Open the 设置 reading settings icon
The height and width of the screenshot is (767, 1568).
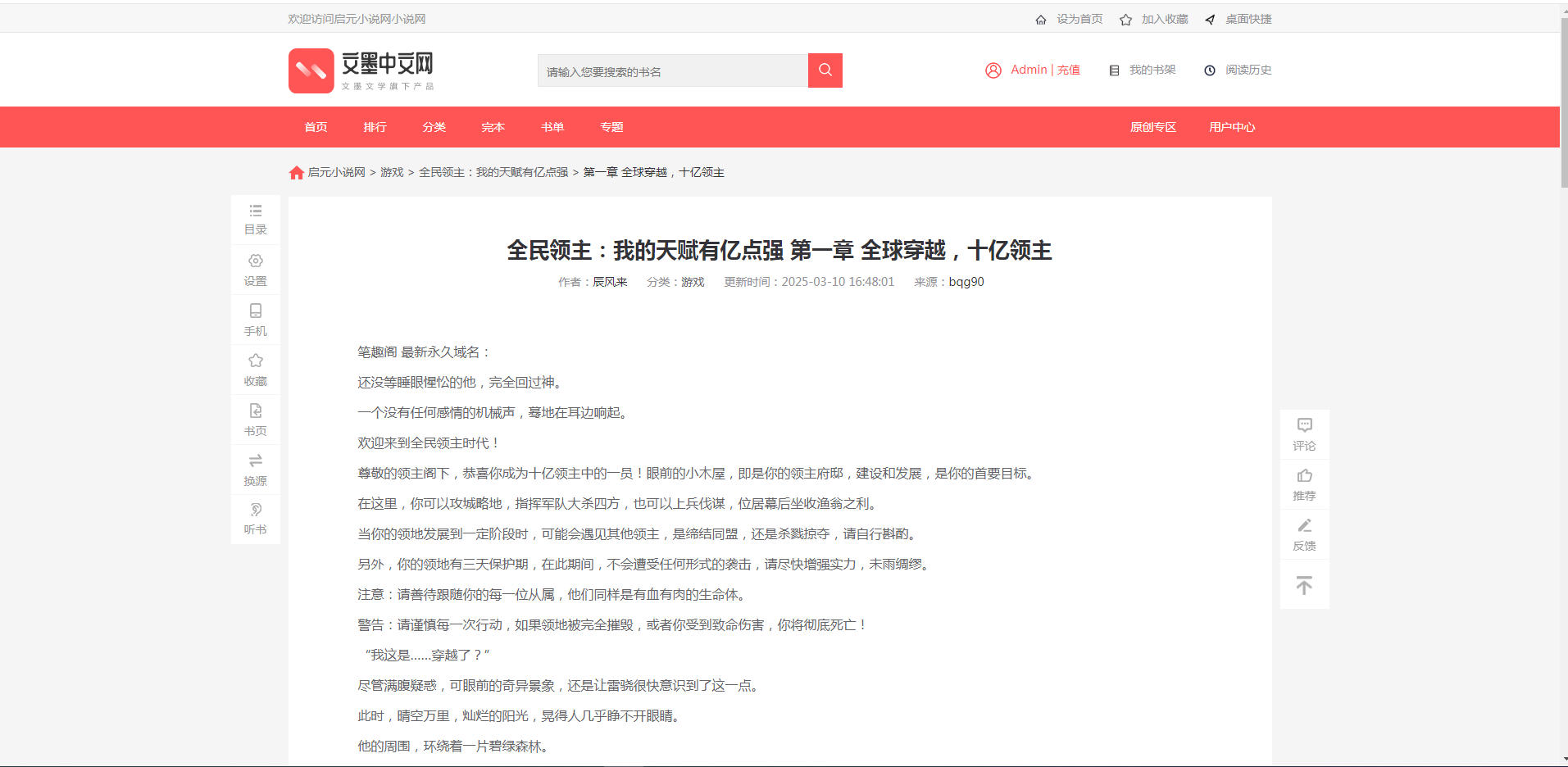[x=255, y=261]
